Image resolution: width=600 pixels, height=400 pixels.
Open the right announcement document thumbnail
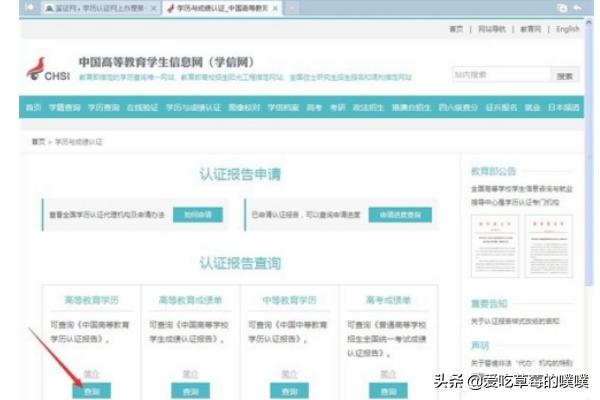click(x=549, y=246)
